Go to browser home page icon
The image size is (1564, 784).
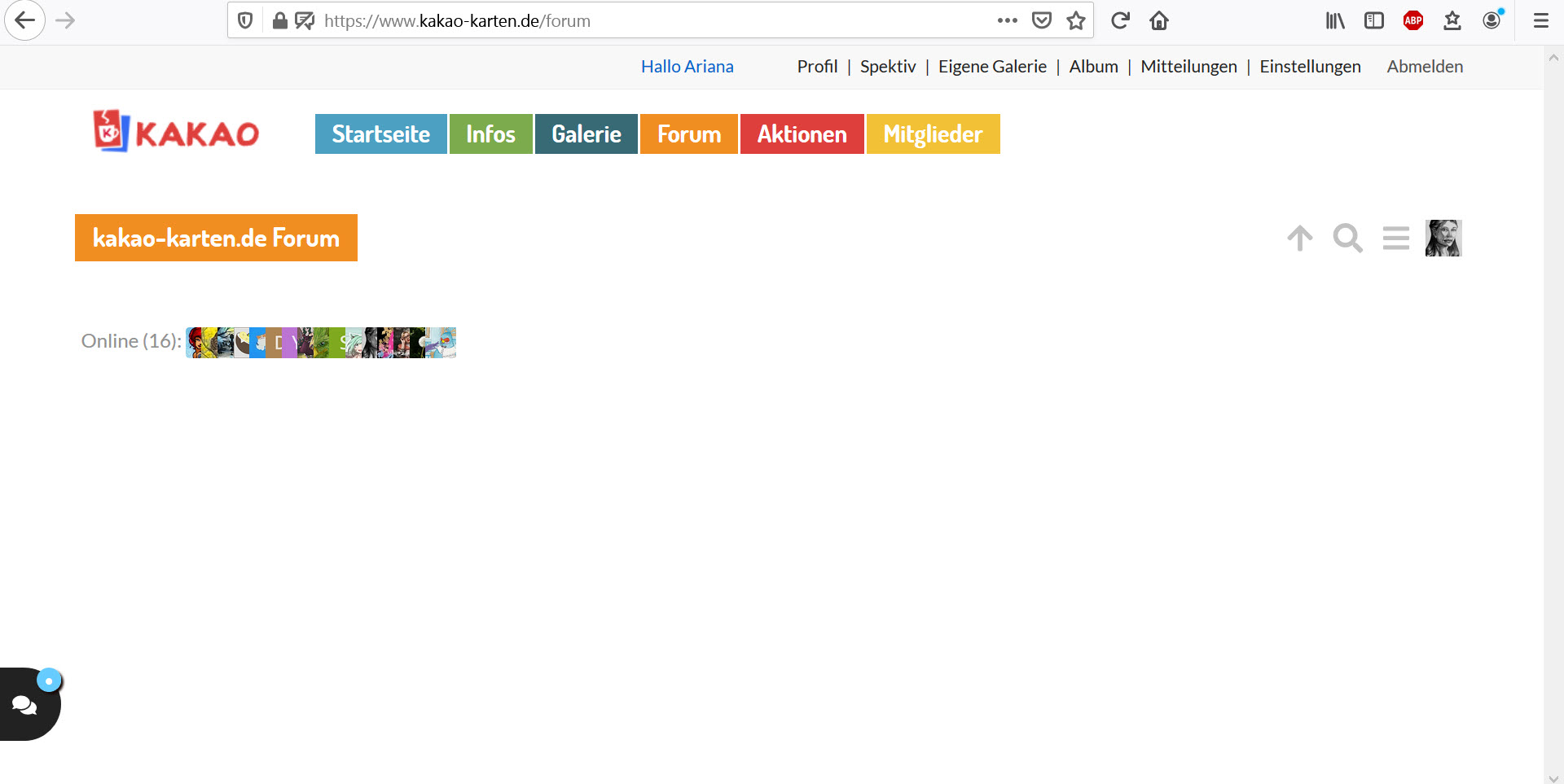pyautogui.click(x=1159, y=21)
